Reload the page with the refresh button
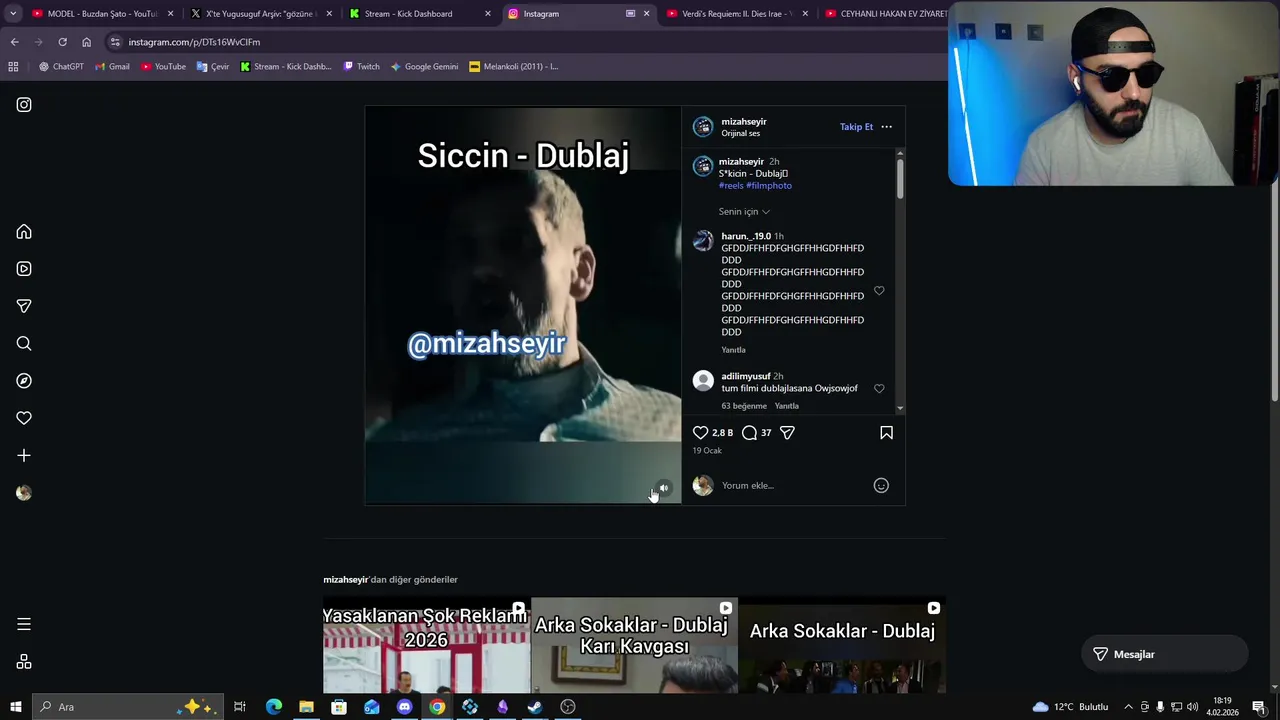The height and width of the screenshot is (720, 1280). (62, 42)
